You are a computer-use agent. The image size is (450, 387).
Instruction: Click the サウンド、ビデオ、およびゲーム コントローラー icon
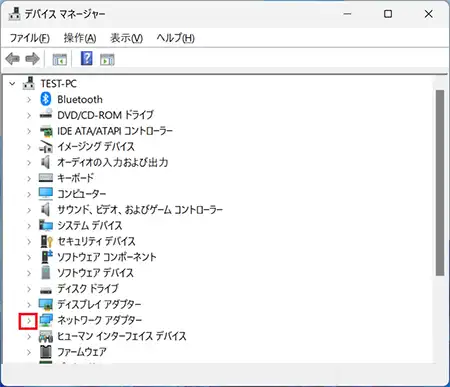pyautogui.click(x=46, y=209)
